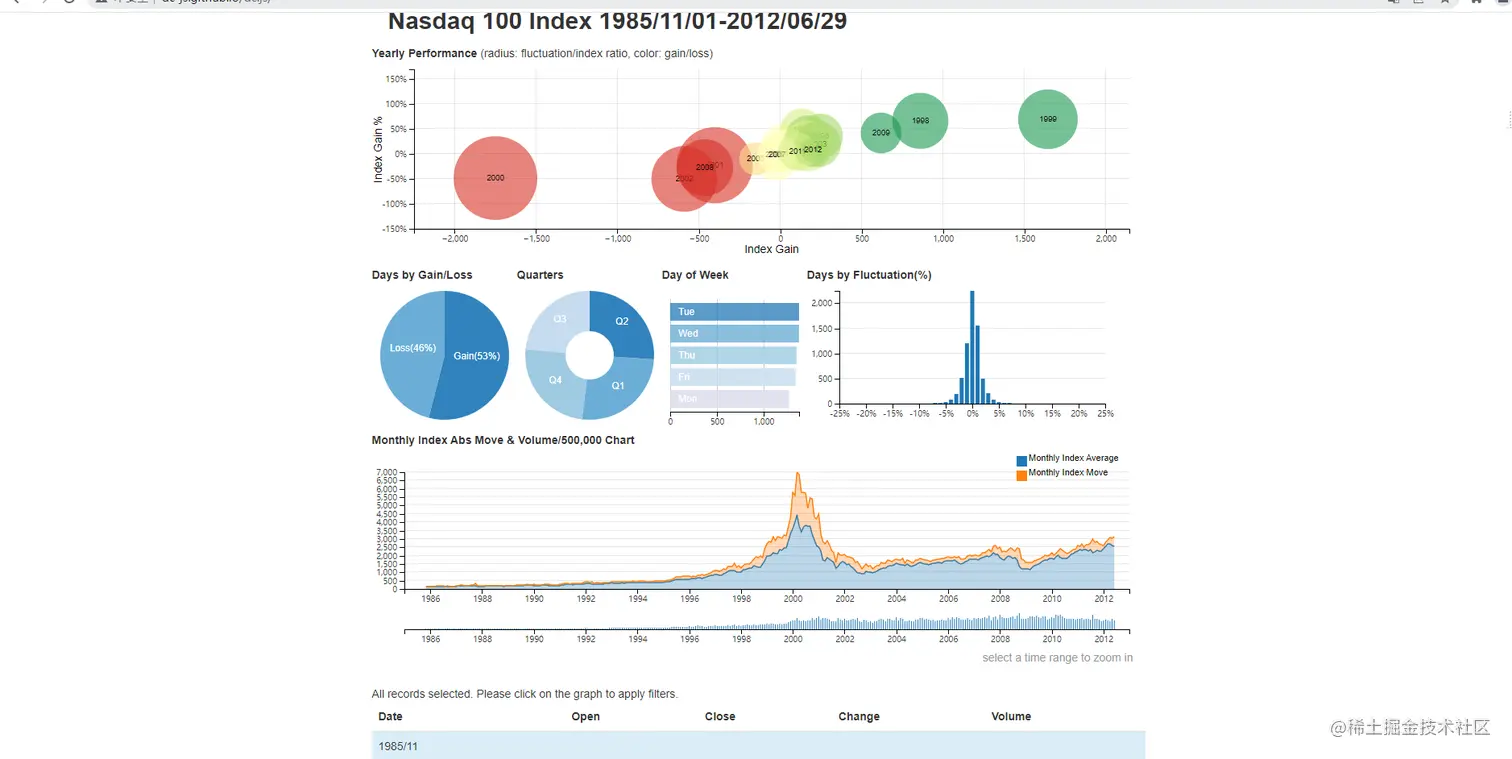1512x759 pixels.
Task: Sort table by Close column header
Action: pos(720,717)
